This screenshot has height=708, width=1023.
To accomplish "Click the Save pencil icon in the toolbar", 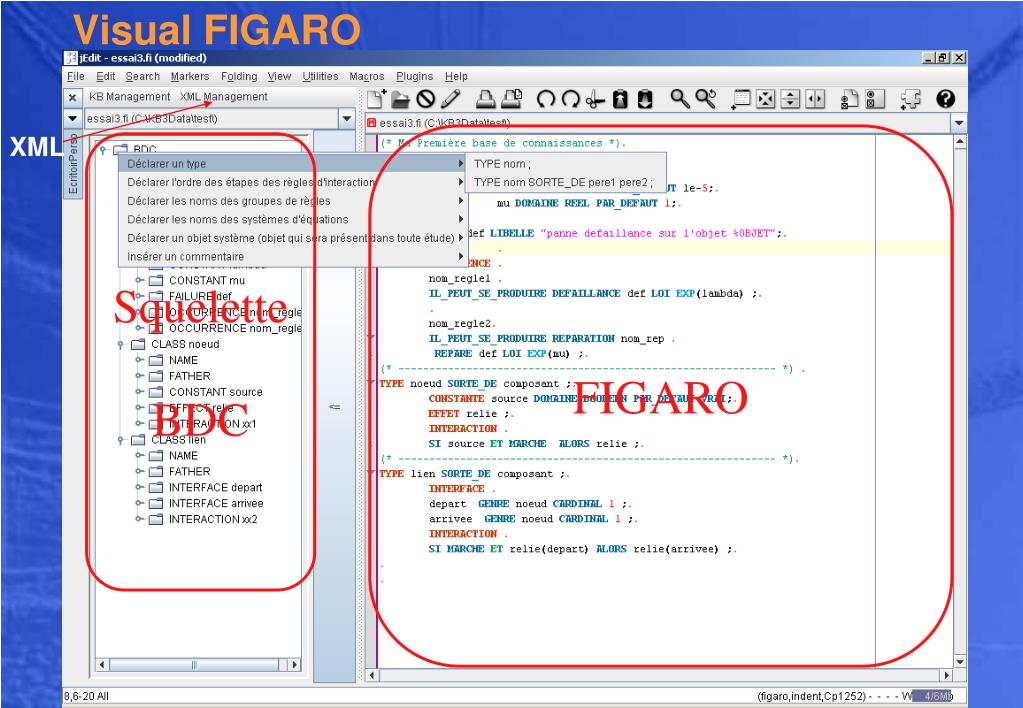I will point(451,99).
